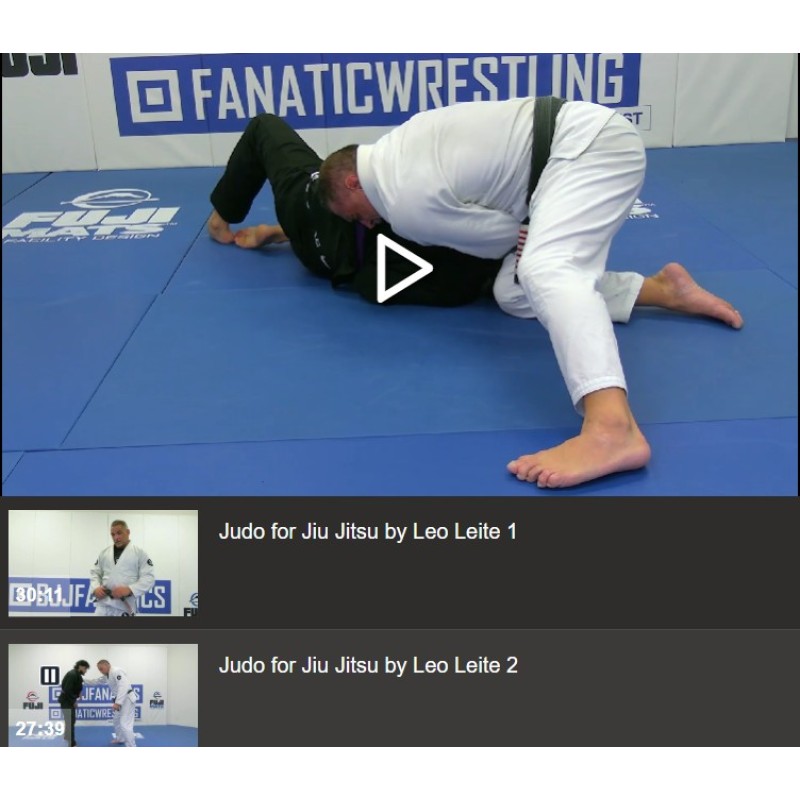
Task: Click the large play triangle on the video
Action: 404,268
